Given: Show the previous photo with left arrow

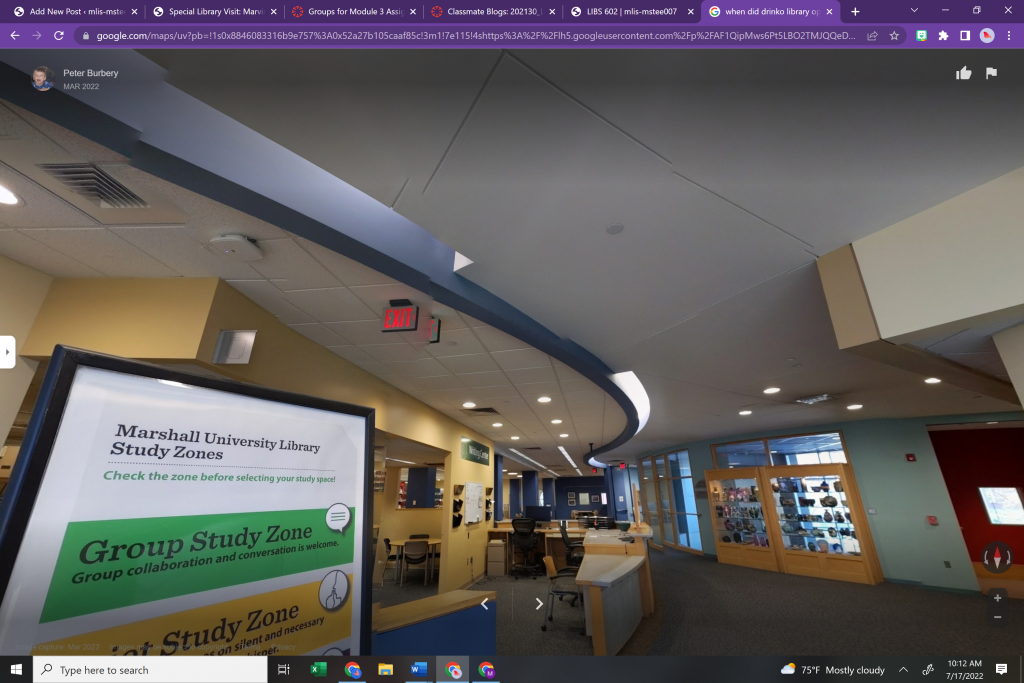Looking at the screenshot, I should tap(485, 604).
